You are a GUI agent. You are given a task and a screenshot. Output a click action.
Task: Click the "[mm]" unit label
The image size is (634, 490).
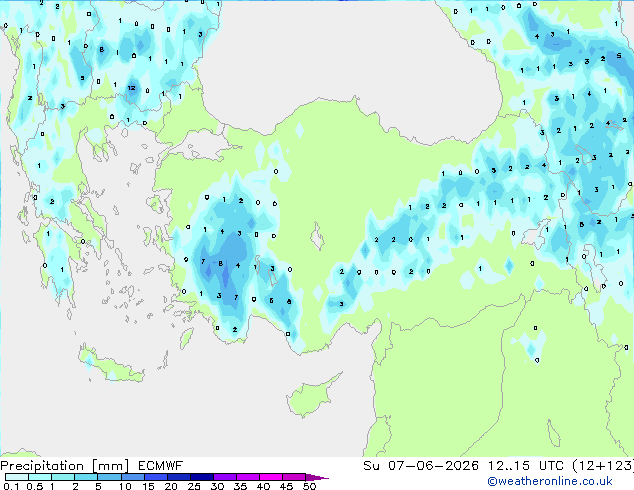(110, 466)
